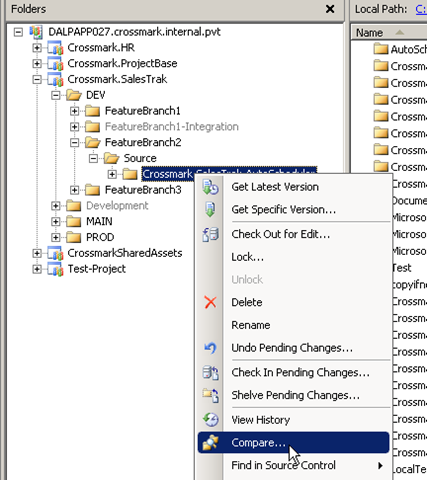Choose Delete from the context menu
Screen dimensions: 427x480
coord(293,302)
